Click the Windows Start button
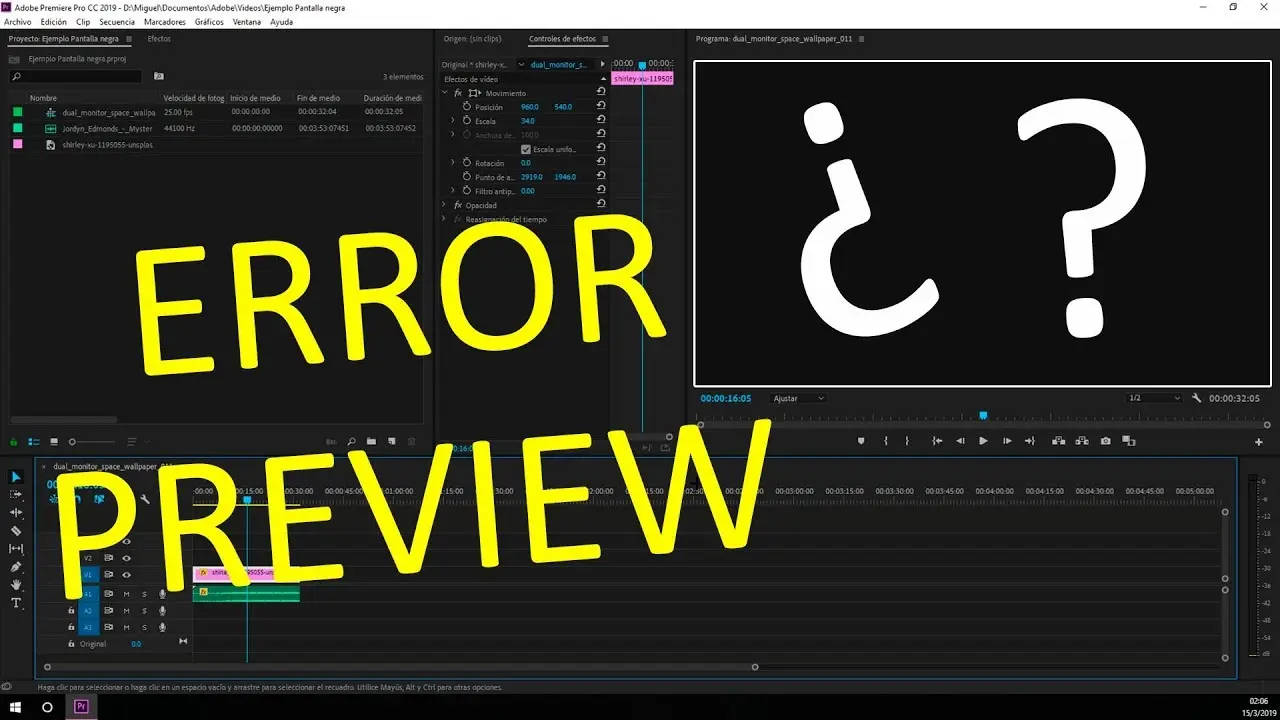Screen dimensions: 1280x720 [x=14, y=706]
